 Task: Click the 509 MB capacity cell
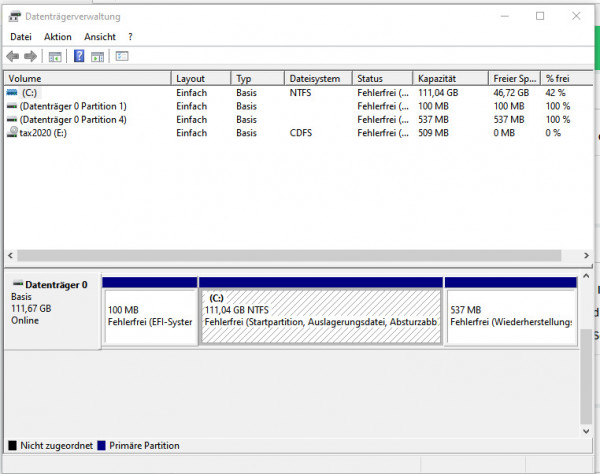(433, 133)
